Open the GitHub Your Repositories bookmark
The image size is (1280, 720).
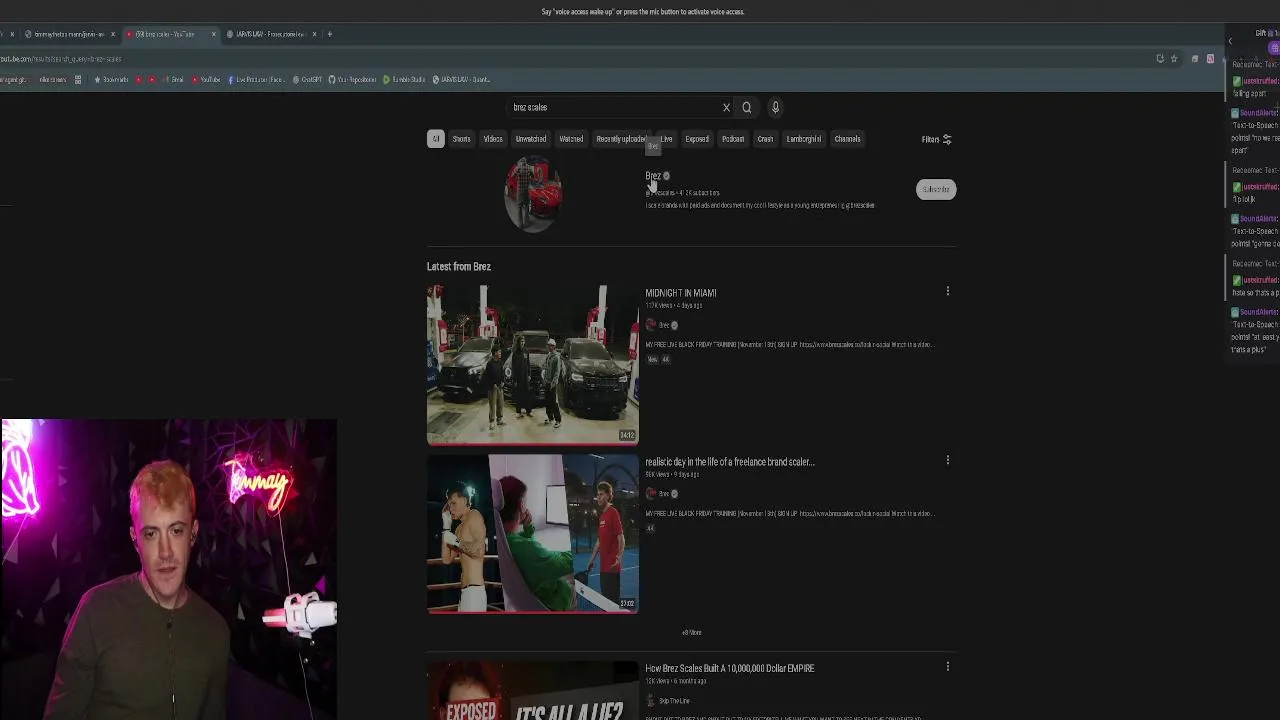coord(353,79)
